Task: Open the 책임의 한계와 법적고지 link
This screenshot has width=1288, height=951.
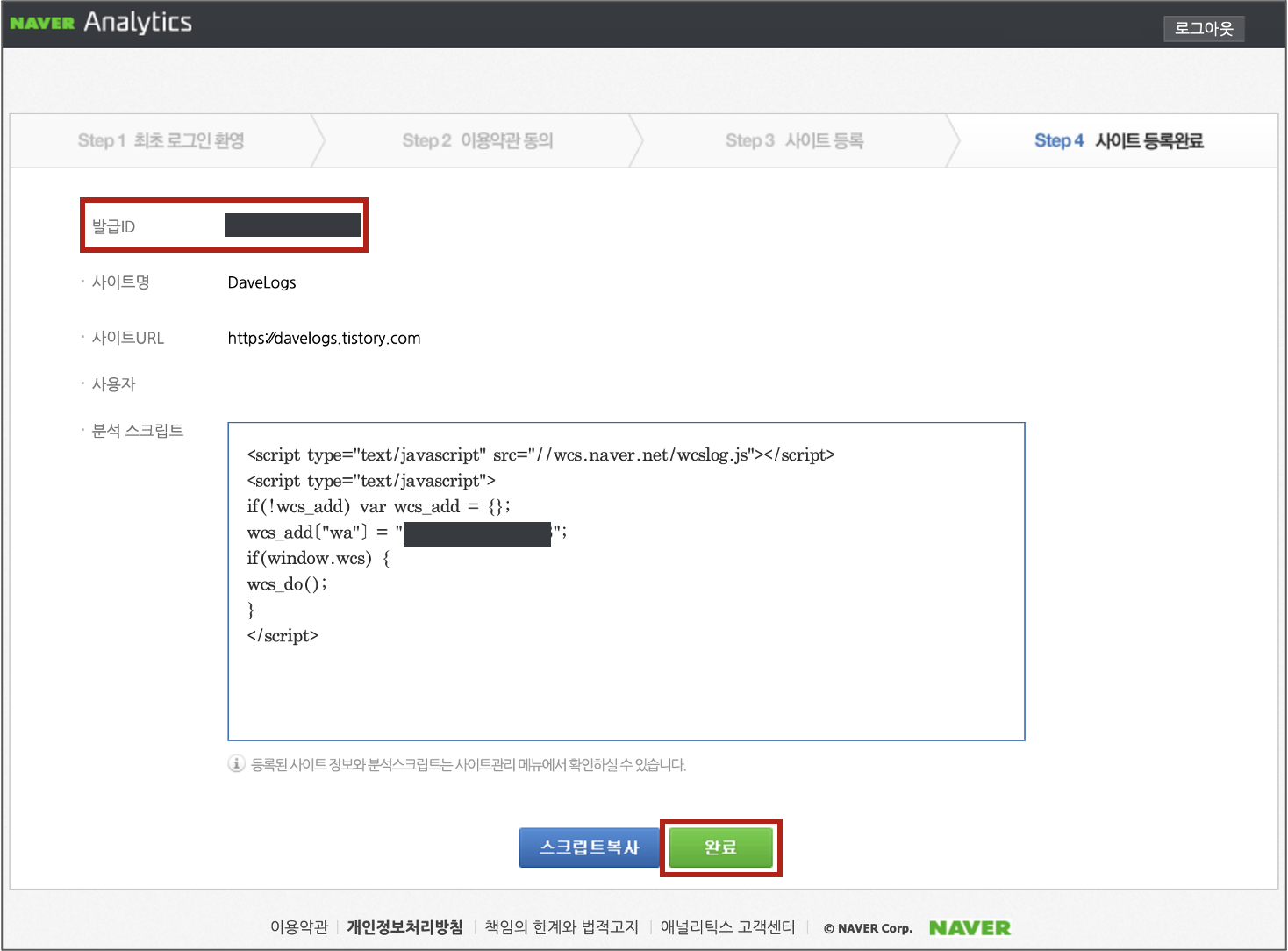Action: pyautogui.click(x=562, y=927)
